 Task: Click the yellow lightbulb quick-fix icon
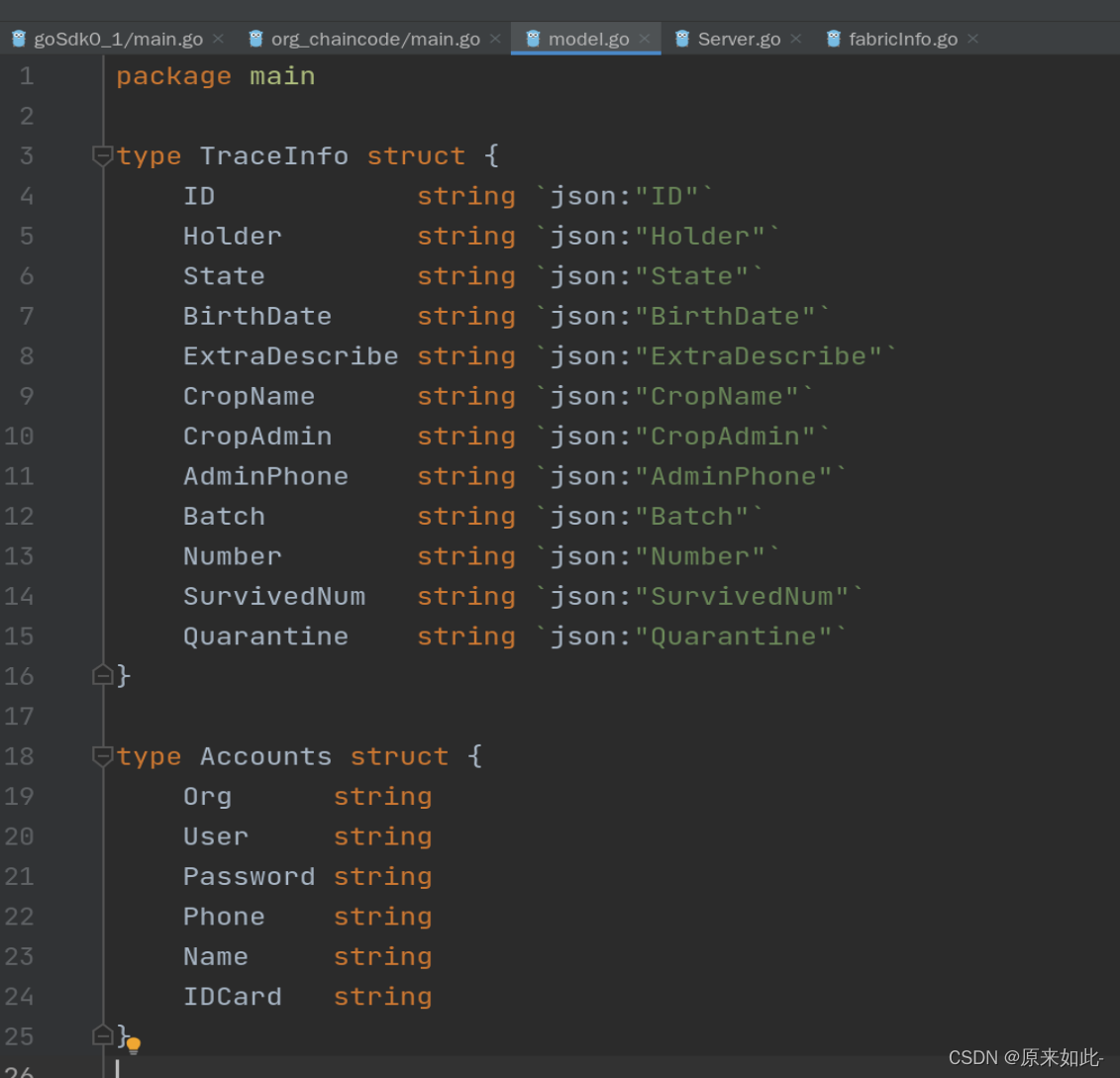pyautogui.click(x=134, y=1046)
